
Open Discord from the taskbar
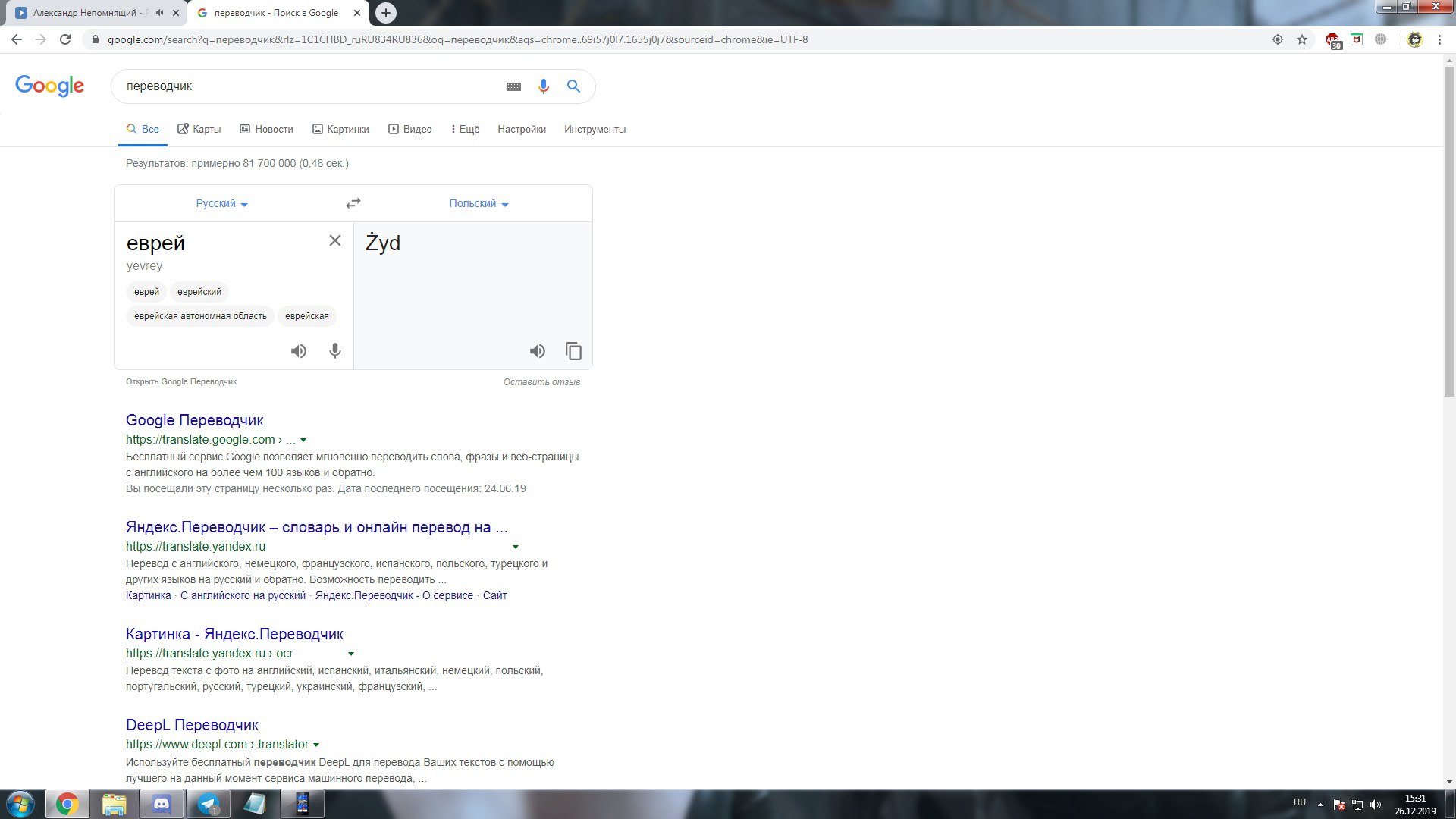pyautogui.click(x=162, y=804)
